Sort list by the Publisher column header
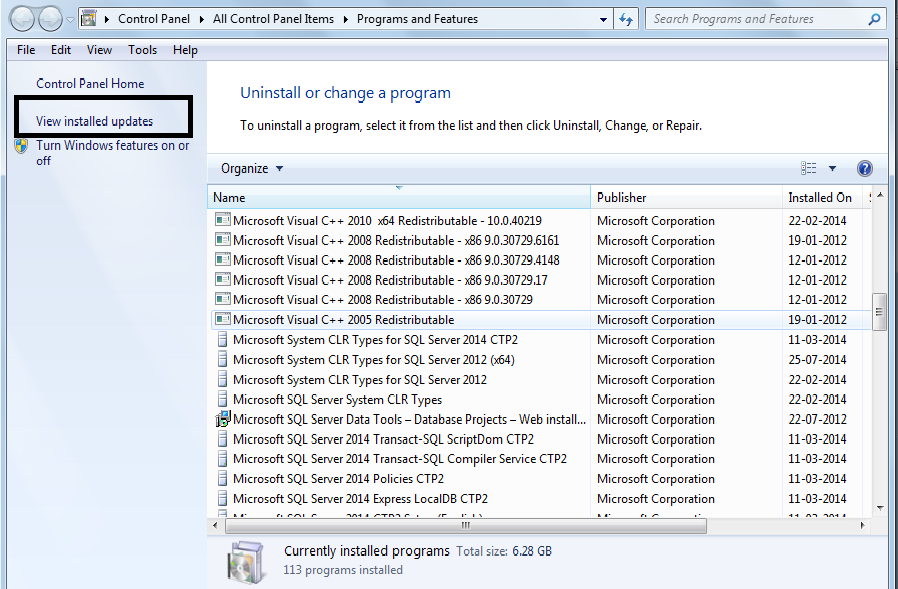This screenshot has height=589, width=898. pyautogui.click(x=686, y=197)
